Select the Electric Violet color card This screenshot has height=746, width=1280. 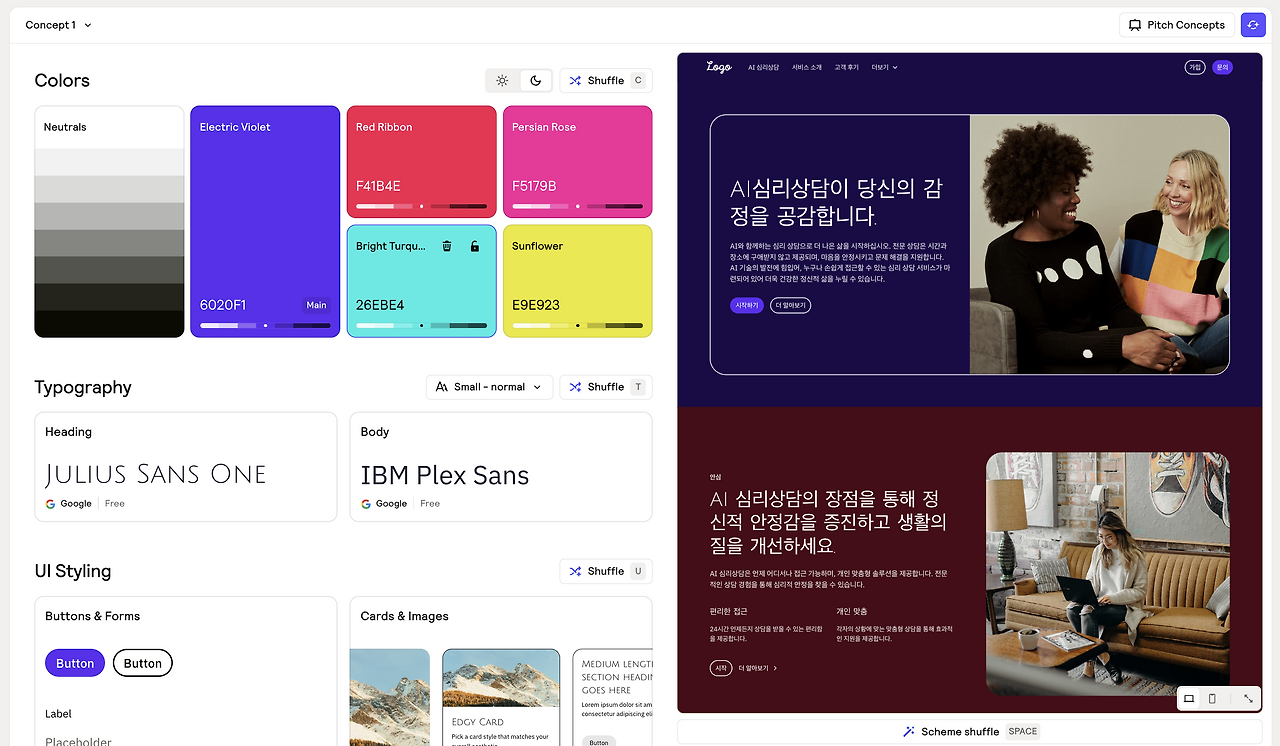[264, 220]
